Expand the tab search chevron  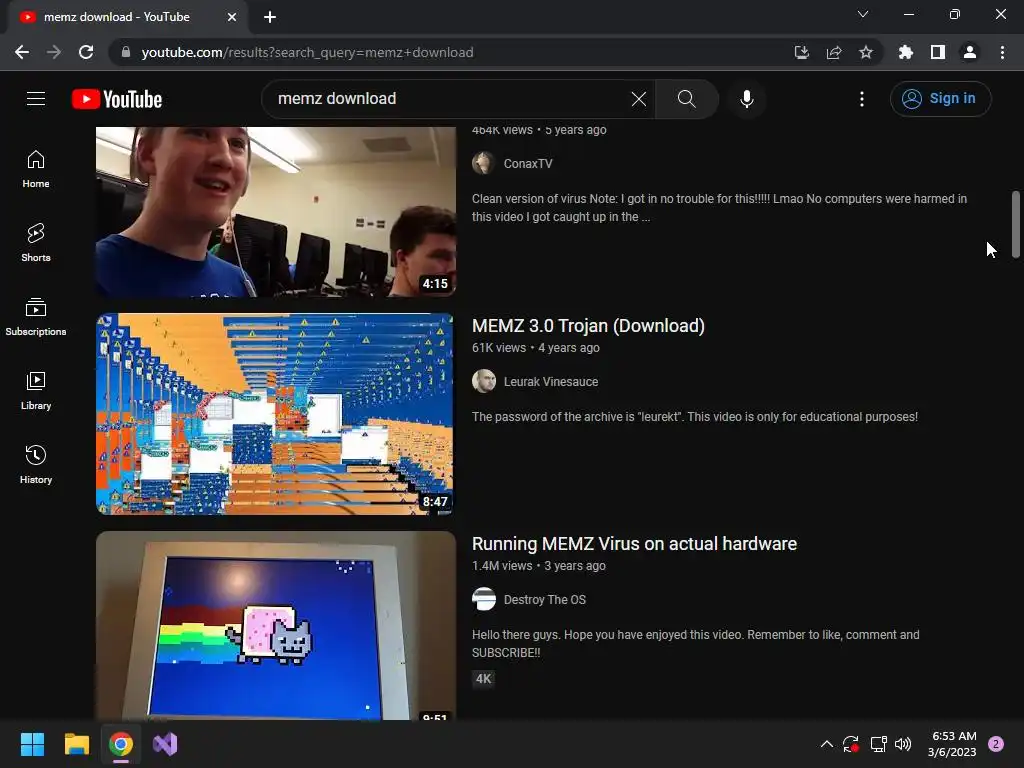tap(863, 14)
